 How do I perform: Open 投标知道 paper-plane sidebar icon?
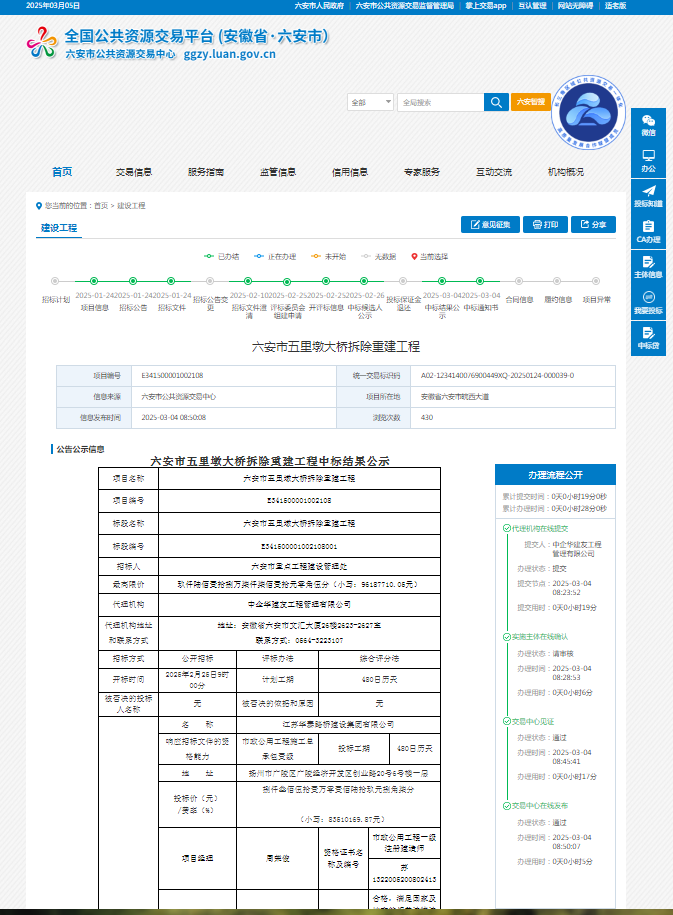648,197
